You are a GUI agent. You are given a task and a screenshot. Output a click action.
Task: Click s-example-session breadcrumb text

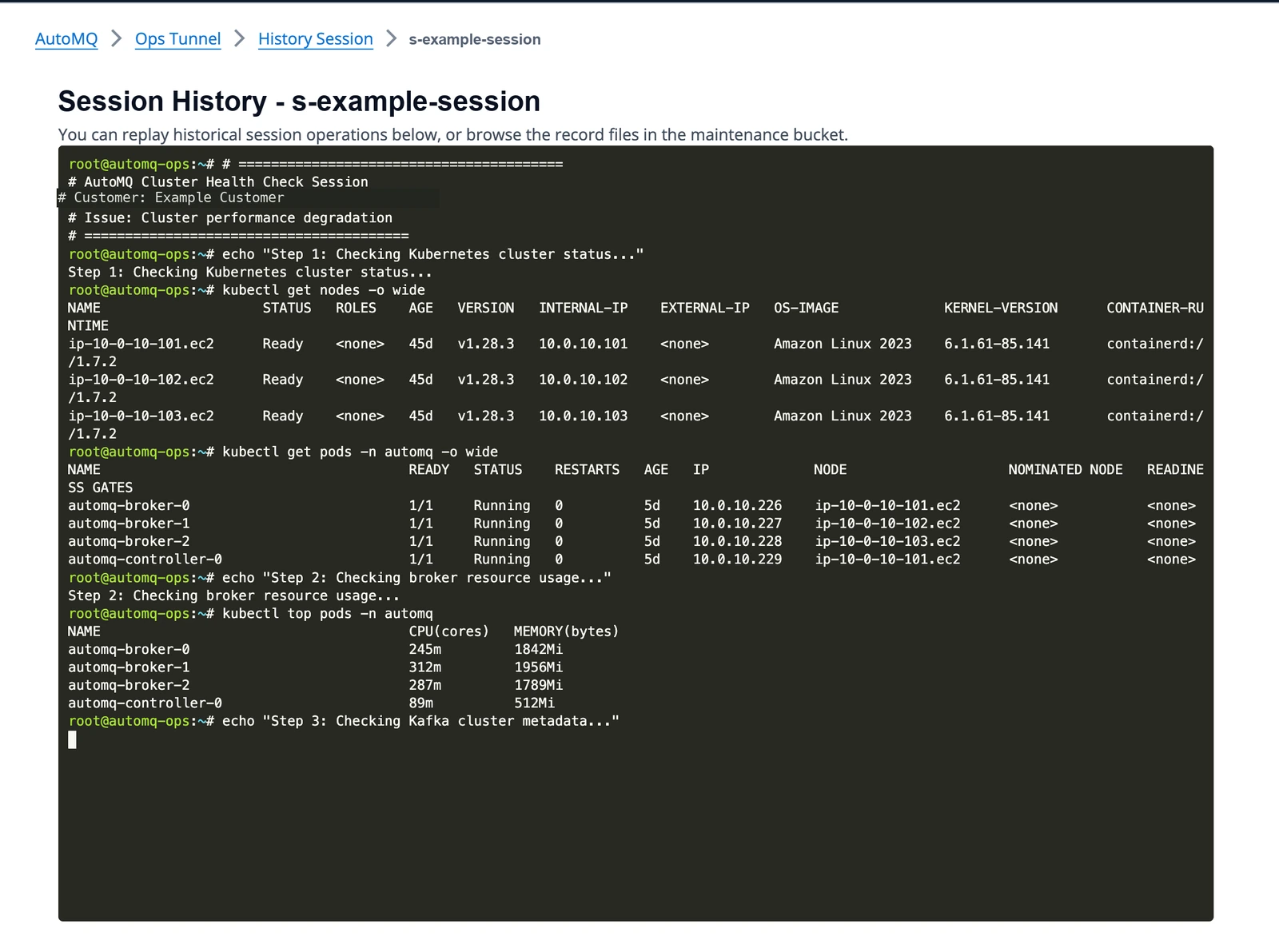(x=475, y=39)
